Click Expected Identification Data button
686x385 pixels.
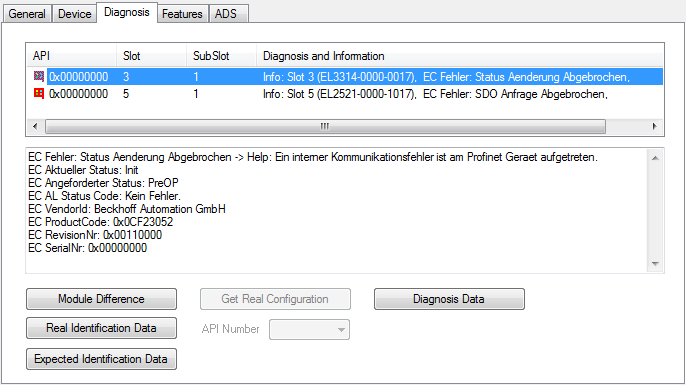coord(102,359)
